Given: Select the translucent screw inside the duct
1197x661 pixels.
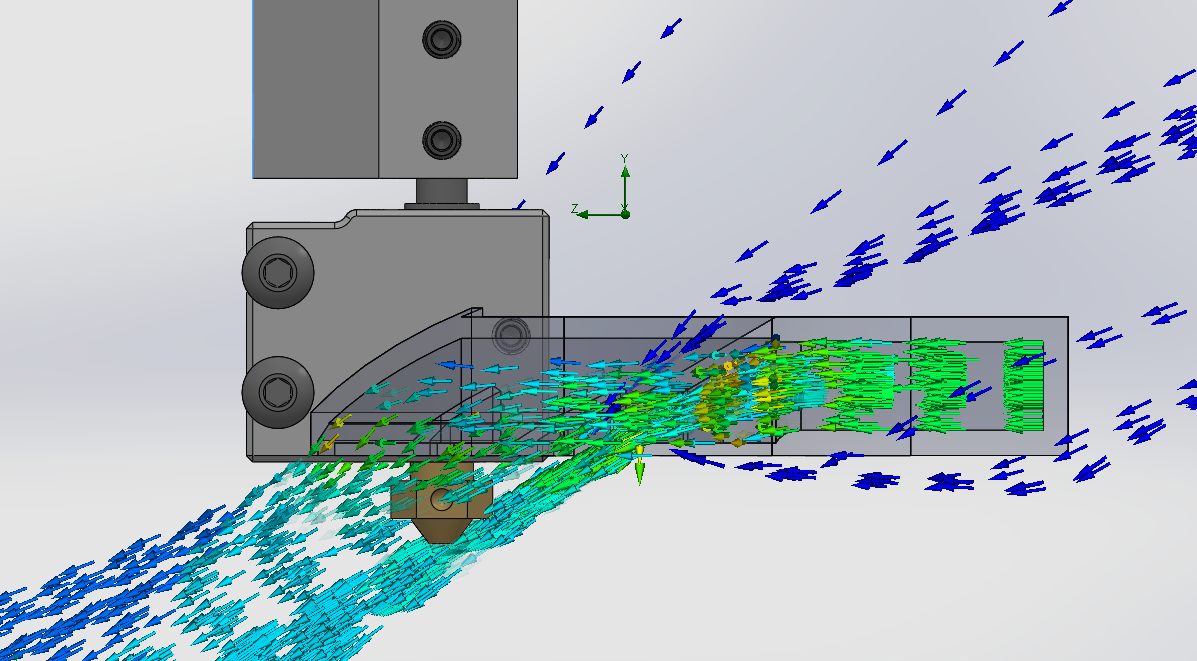Looking at the screenshot, I should coord(512,335).
